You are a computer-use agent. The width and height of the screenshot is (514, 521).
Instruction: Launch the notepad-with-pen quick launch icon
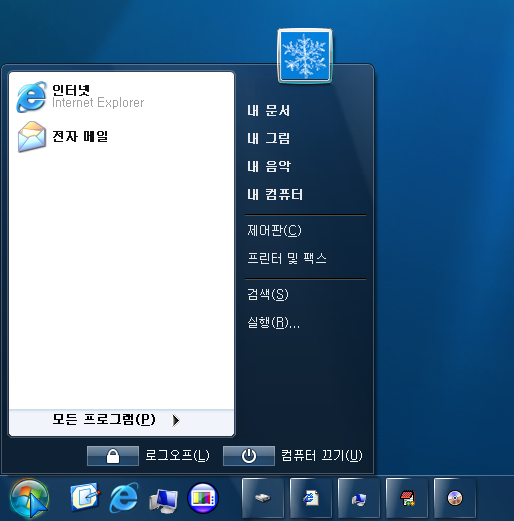click(85, 497)
